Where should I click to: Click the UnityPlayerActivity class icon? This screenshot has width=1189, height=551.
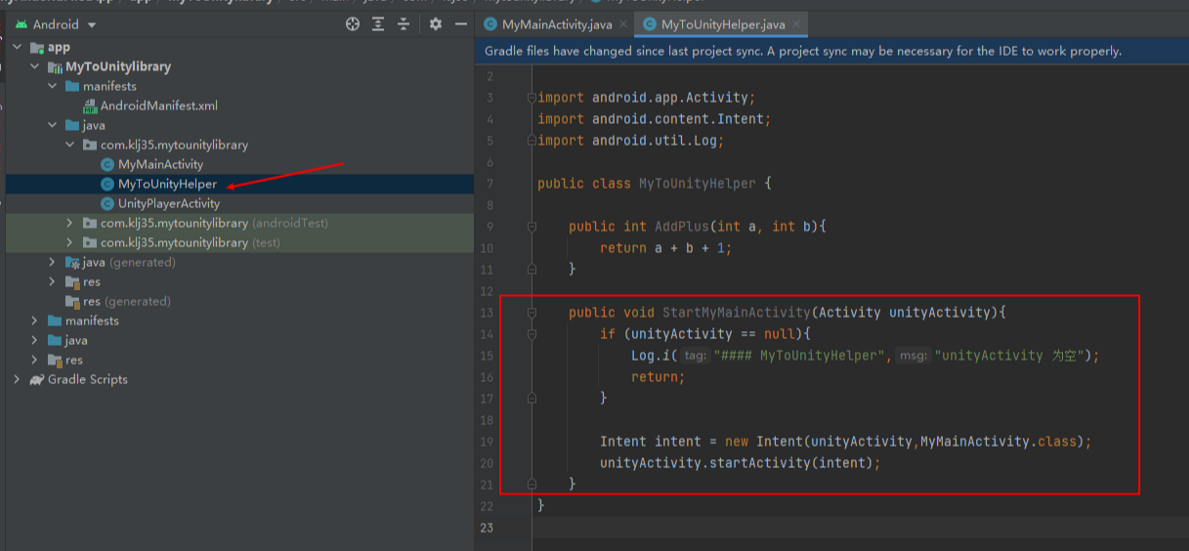[x=107, y=204]
